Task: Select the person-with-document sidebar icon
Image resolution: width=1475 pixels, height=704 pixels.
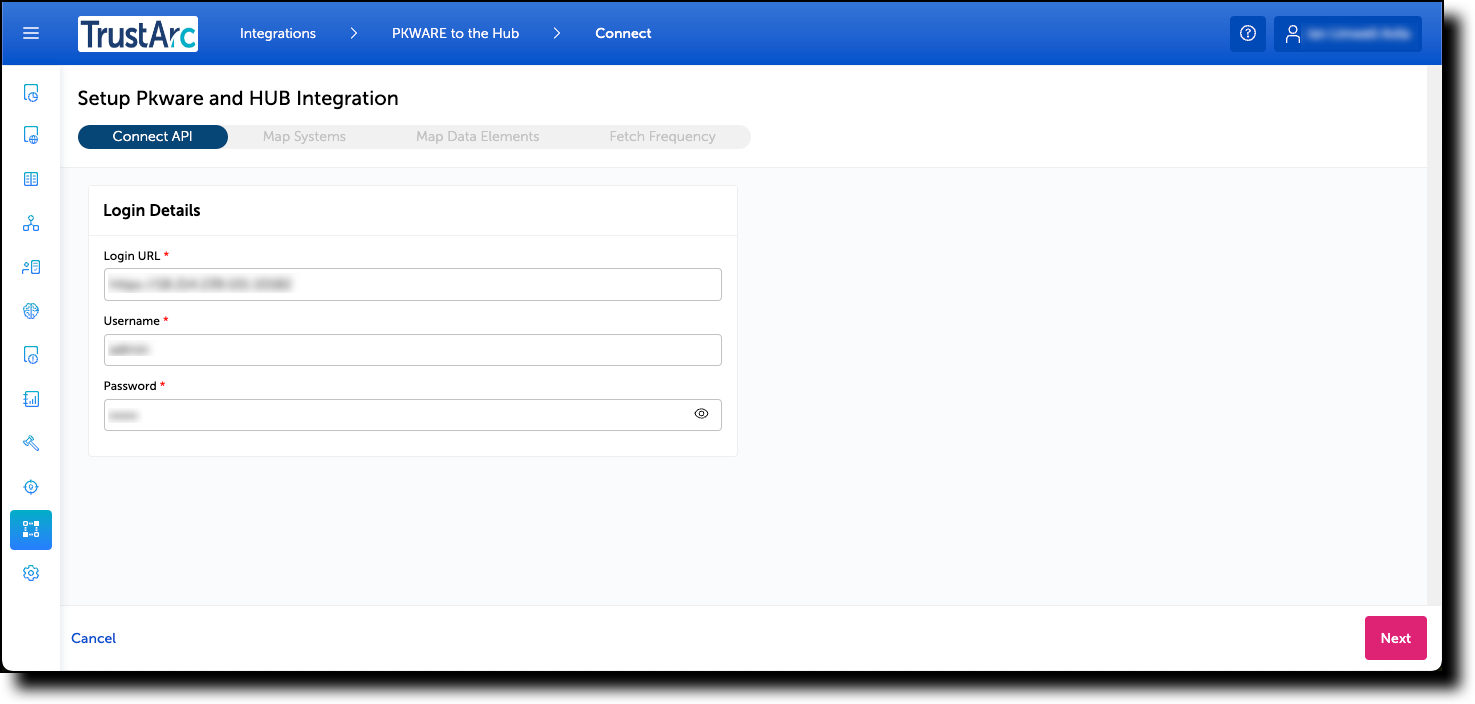Action: [30, 266]
